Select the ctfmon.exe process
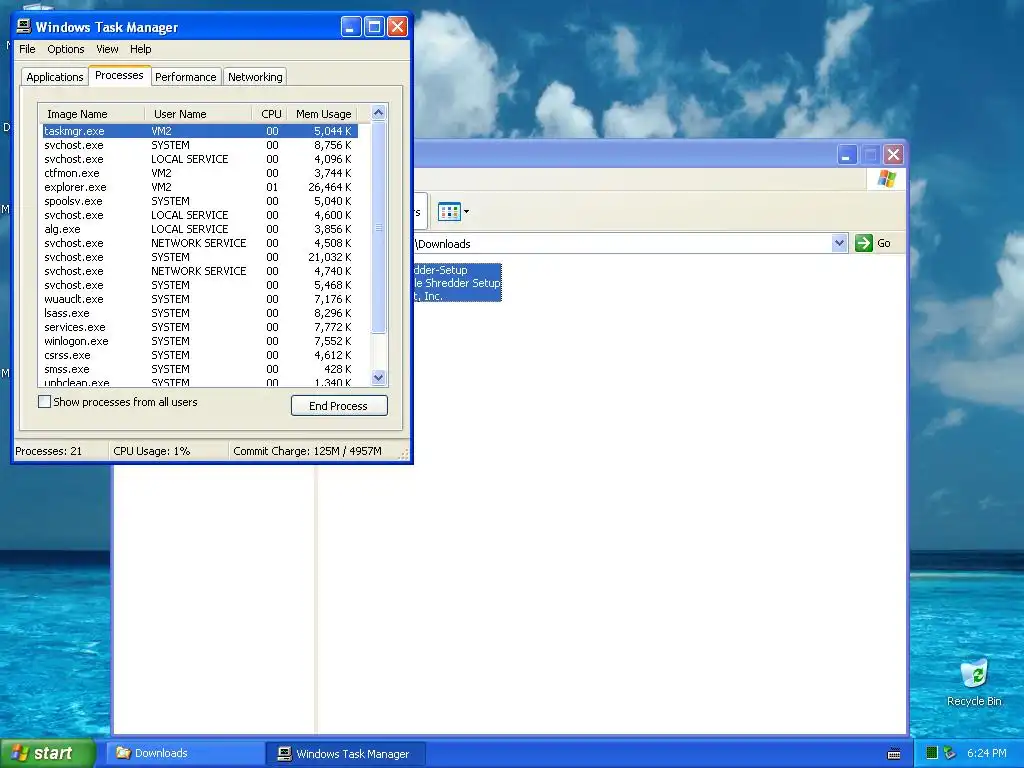Screen dimensions: 1024x768 click(x=200, y=173)
